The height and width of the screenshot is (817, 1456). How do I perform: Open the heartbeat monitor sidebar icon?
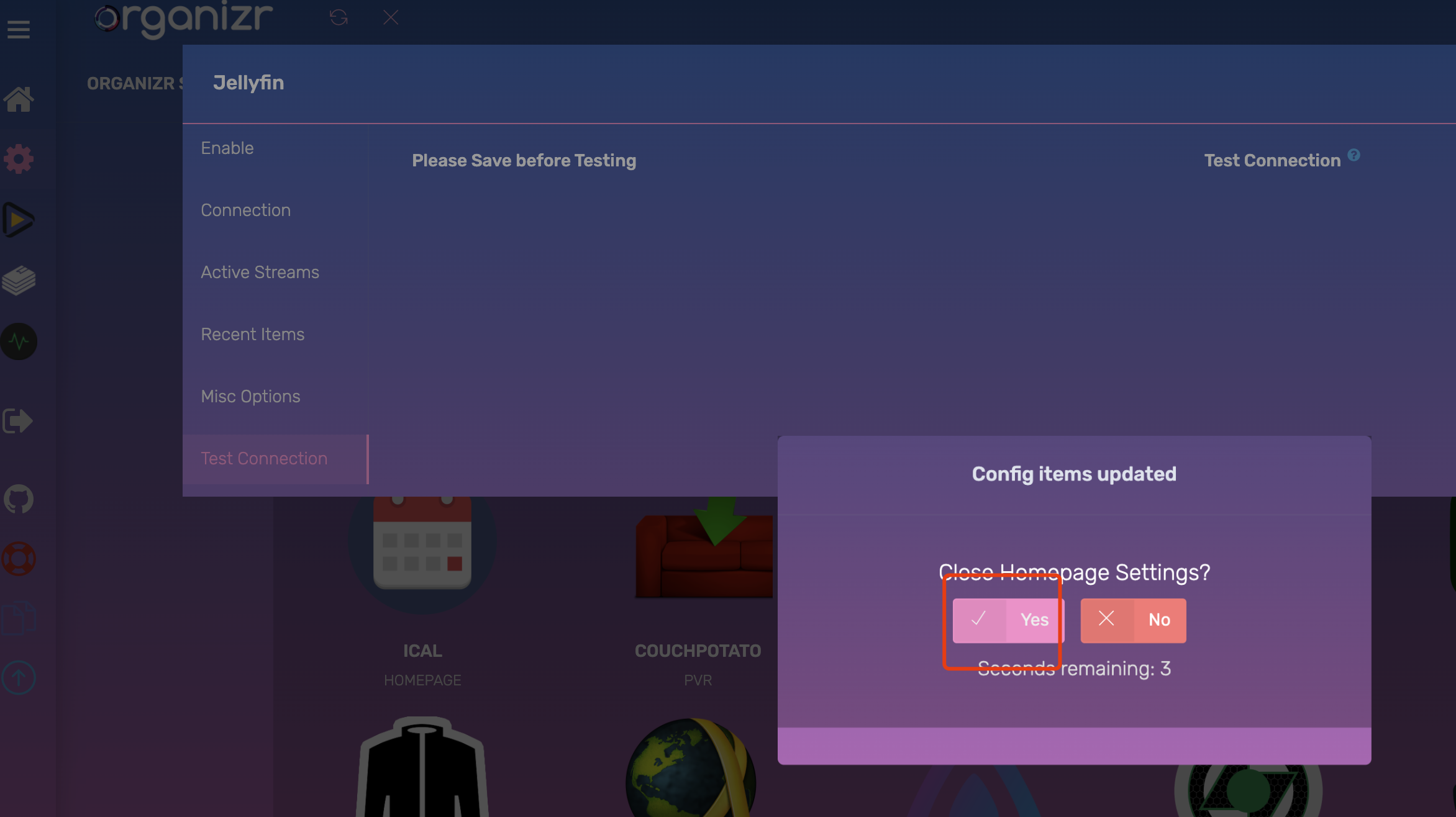click(x=19, y=341)
